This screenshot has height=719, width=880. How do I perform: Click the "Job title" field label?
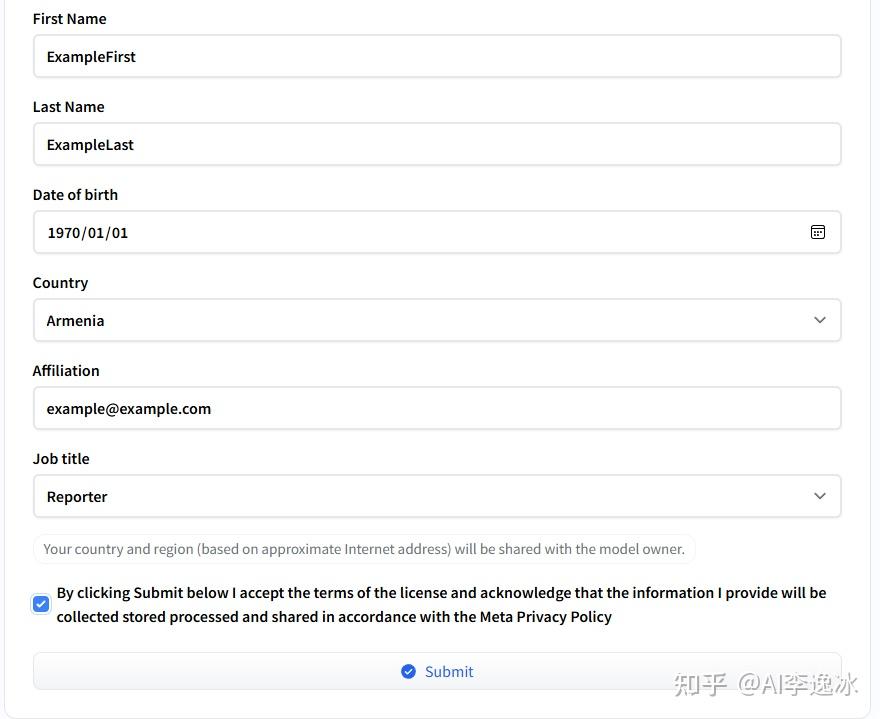coord(61,459)
